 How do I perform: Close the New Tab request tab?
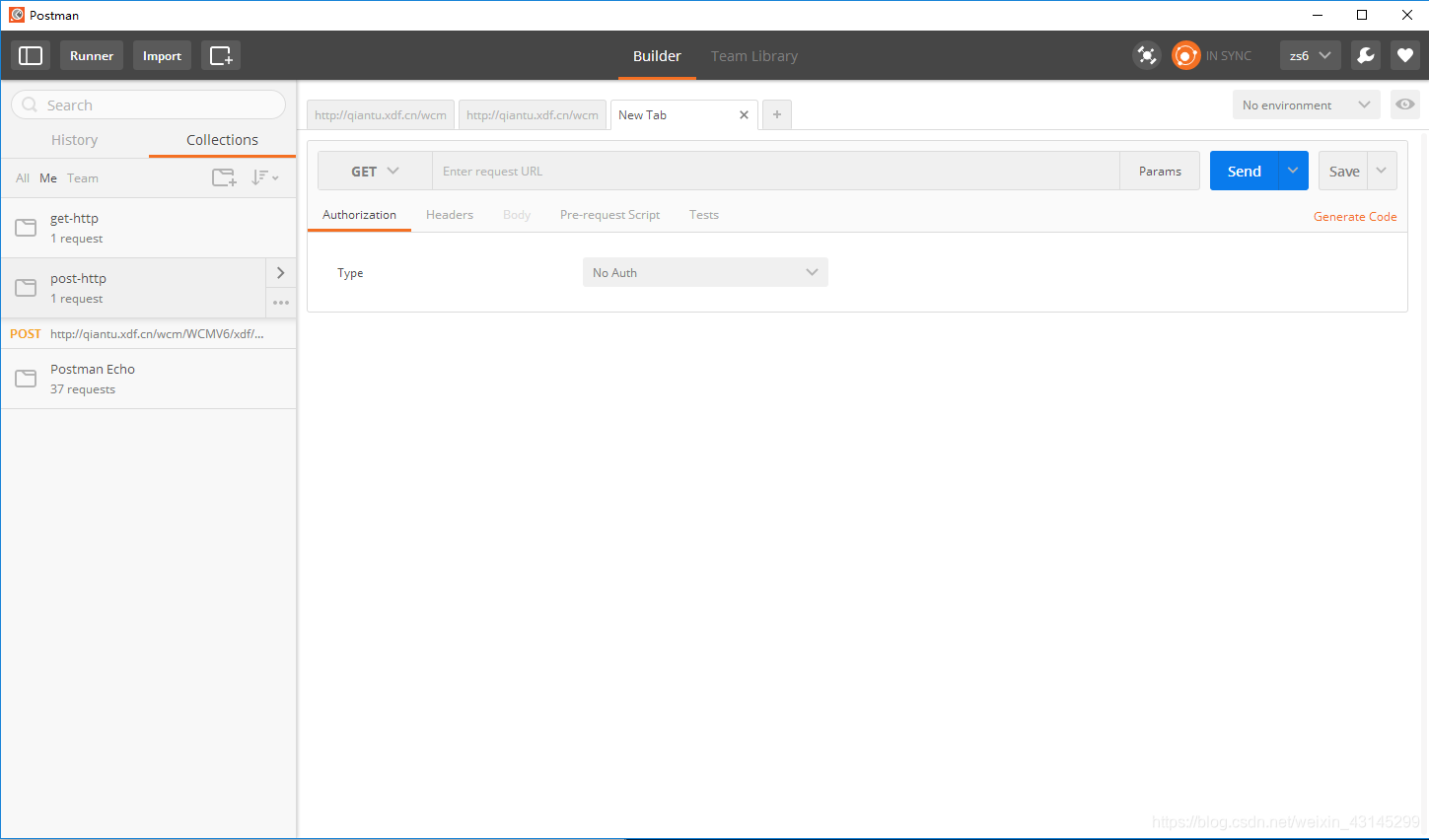[x=744, y=115]
